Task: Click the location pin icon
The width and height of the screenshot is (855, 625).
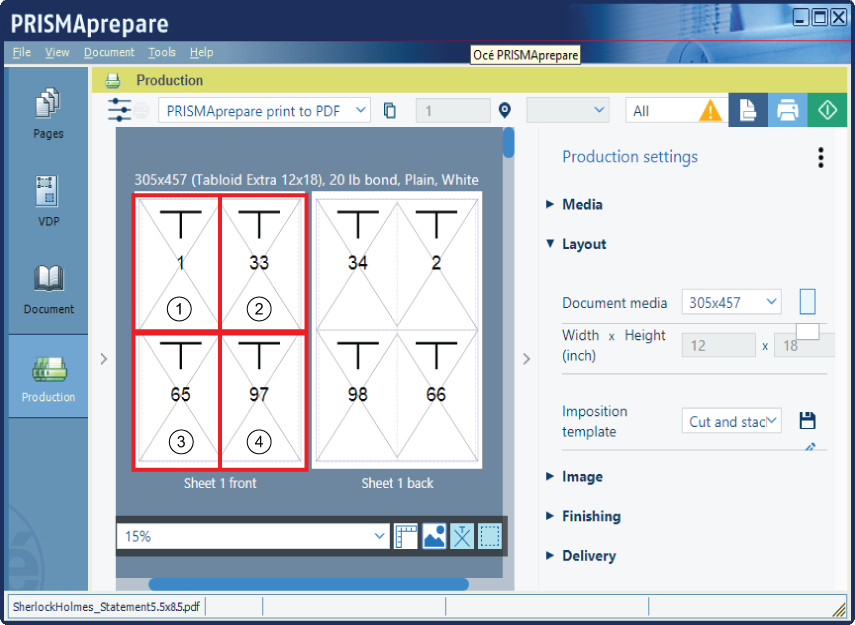Action: [x=505, y=111]
